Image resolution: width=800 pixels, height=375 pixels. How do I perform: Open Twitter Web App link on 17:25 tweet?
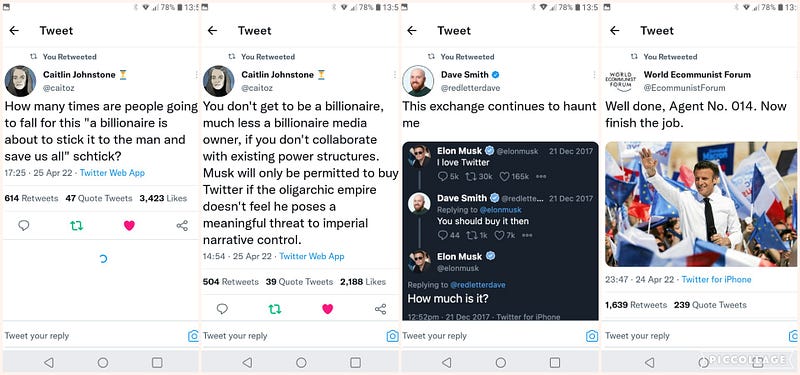(x=112, y=173)
